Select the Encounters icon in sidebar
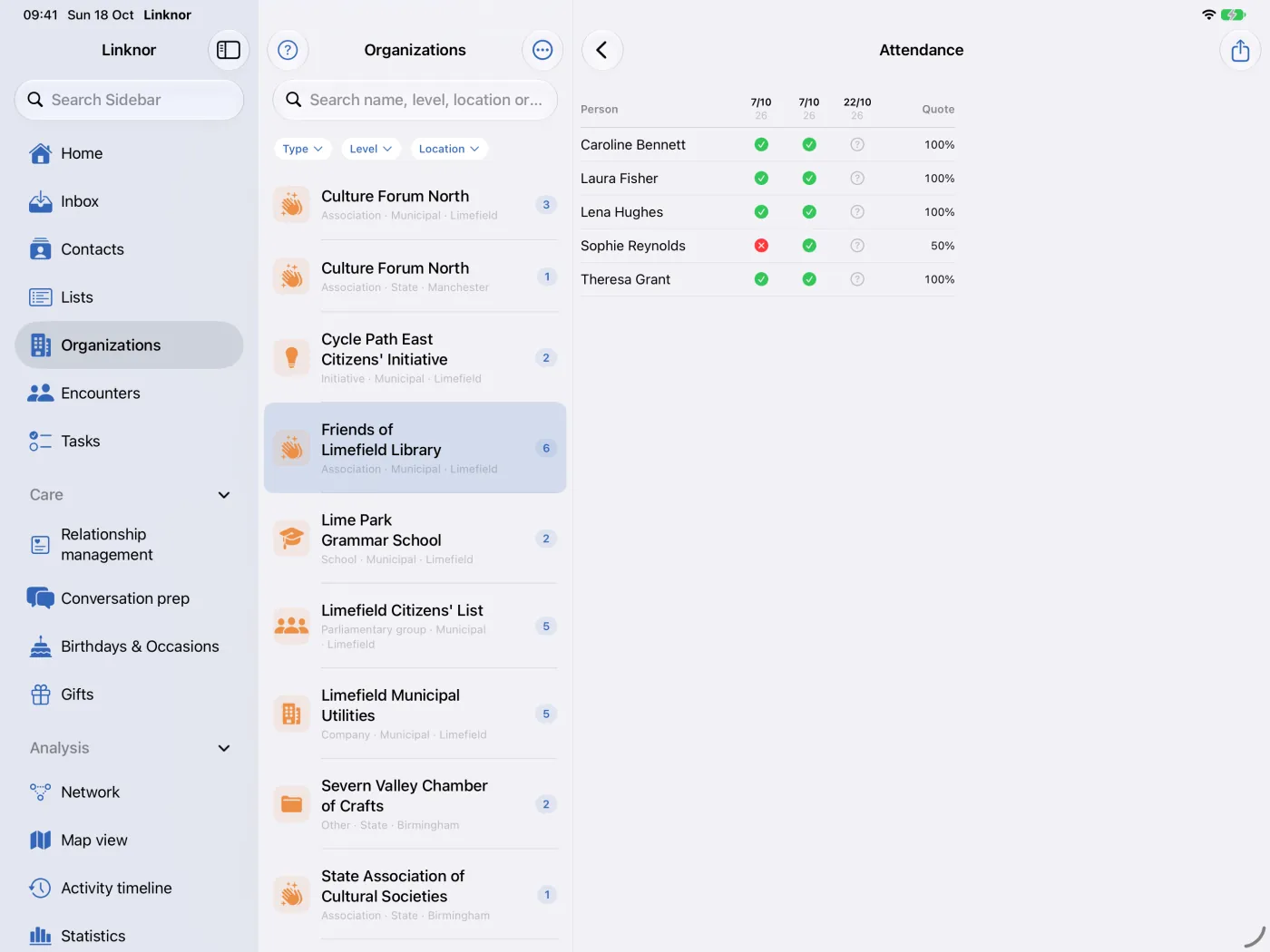 (x=41, y=393)
